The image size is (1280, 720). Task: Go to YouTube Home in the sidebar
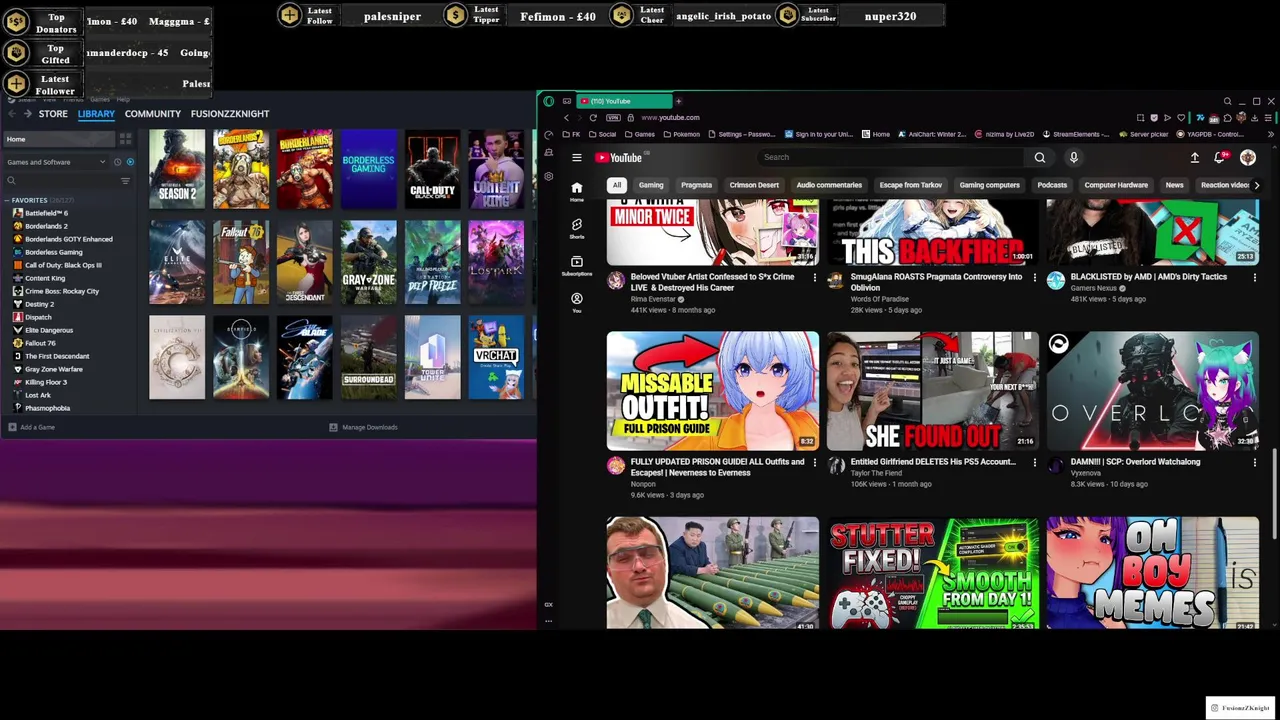point(576,190)
